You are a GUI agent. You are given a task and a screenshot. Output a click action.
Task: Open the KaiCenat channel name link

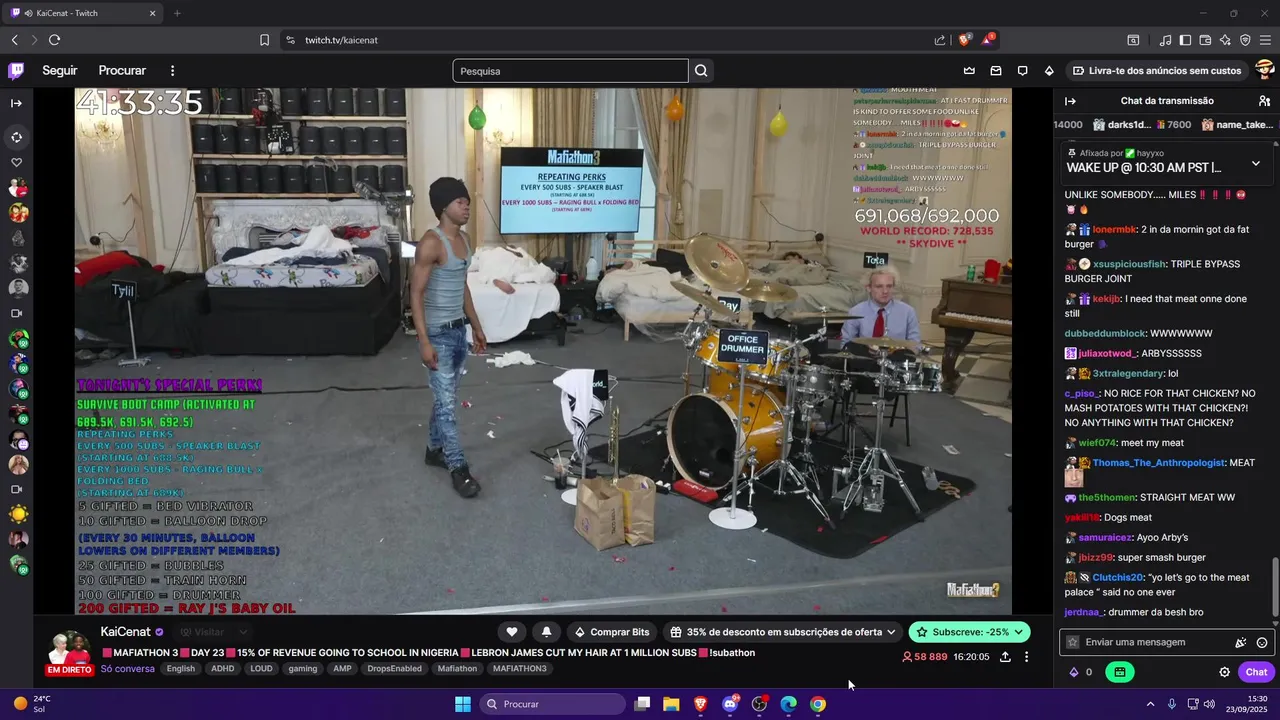point(125,632)
